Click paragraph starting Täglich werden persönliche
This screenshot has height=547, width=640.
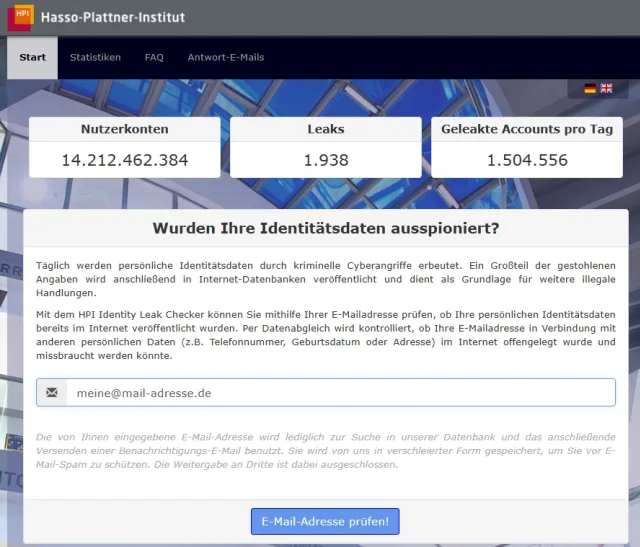click(326, 279)
